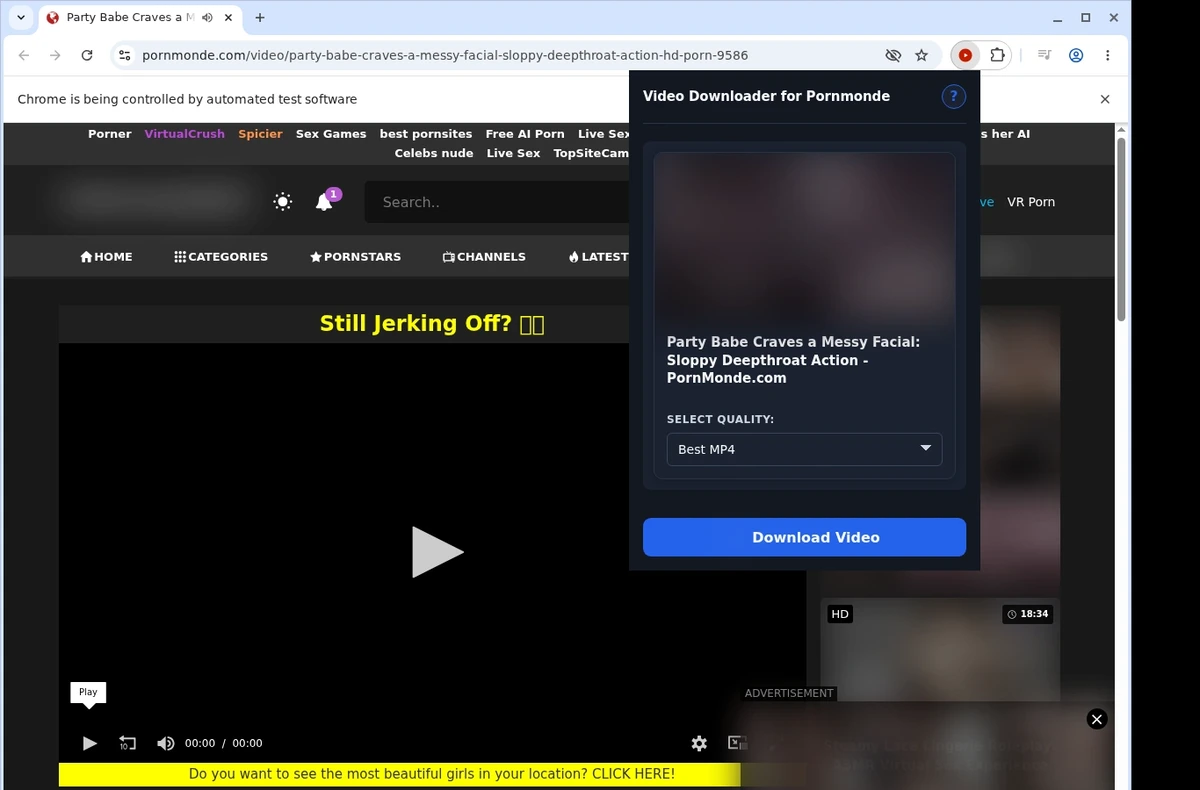Open the CATEGORIES menu item
Screen dimensions: 1200x790
click(221, 257)
